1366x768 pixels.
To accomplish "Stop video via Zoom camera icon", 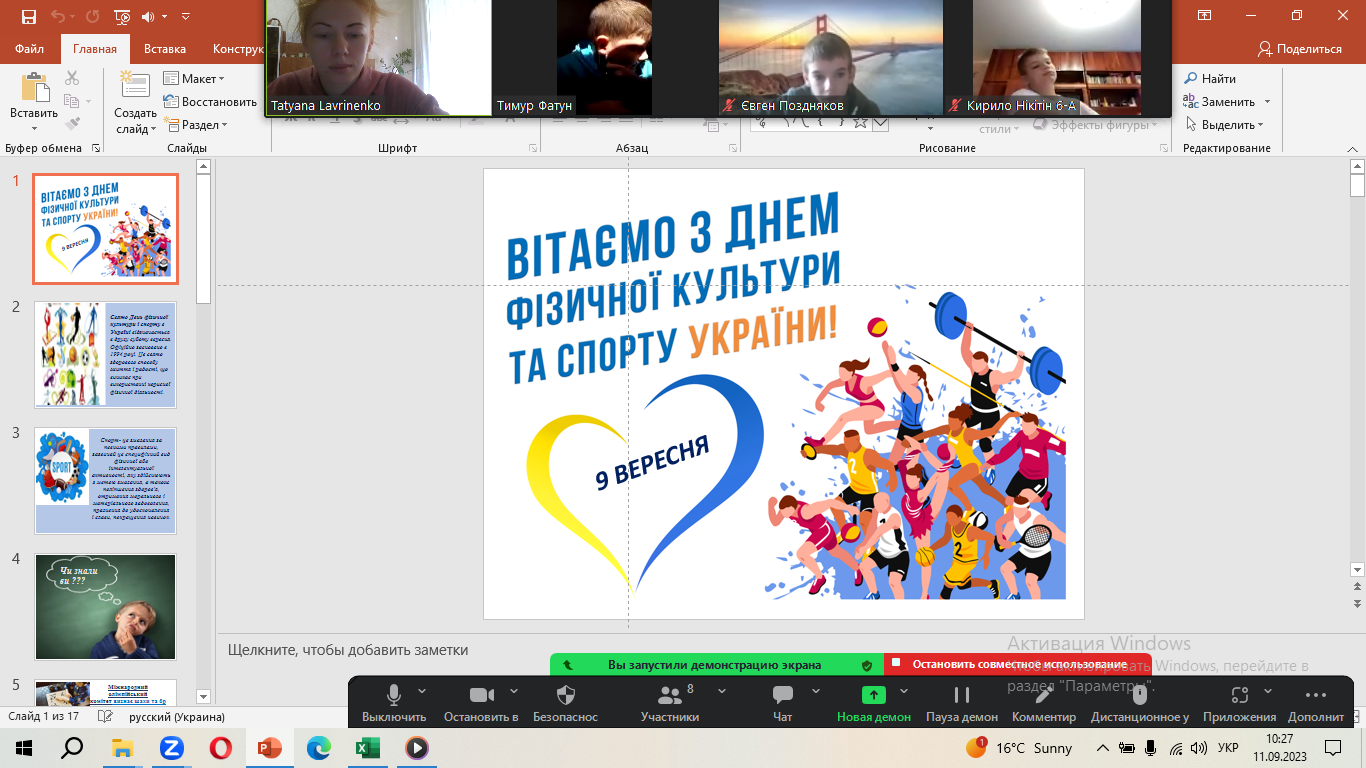I will coord(482,695).
